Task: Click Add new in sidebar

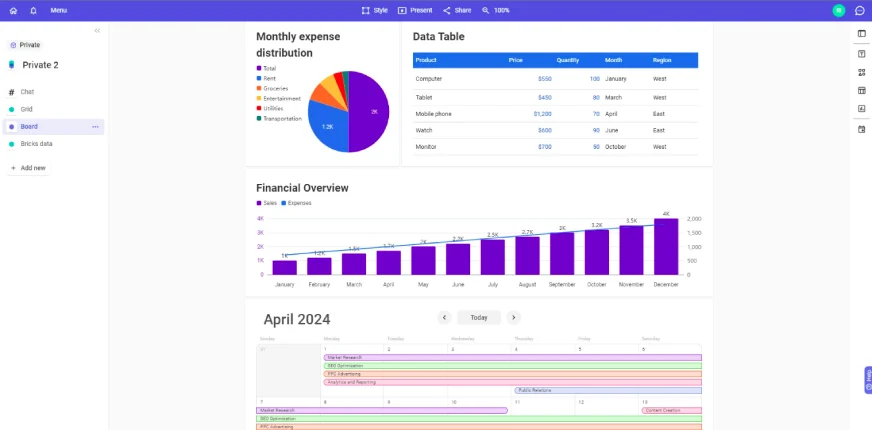Action: coord(28,168)
